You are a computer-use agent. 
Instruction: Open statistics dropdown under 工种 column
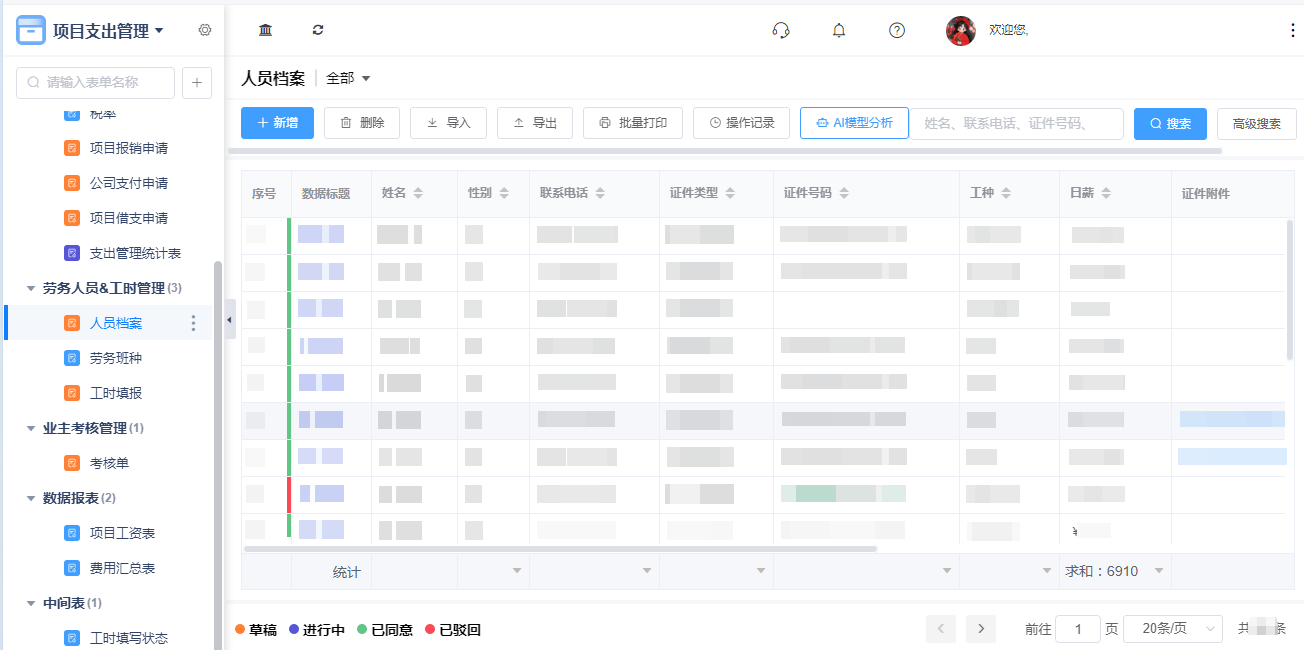coord(1047,571)
